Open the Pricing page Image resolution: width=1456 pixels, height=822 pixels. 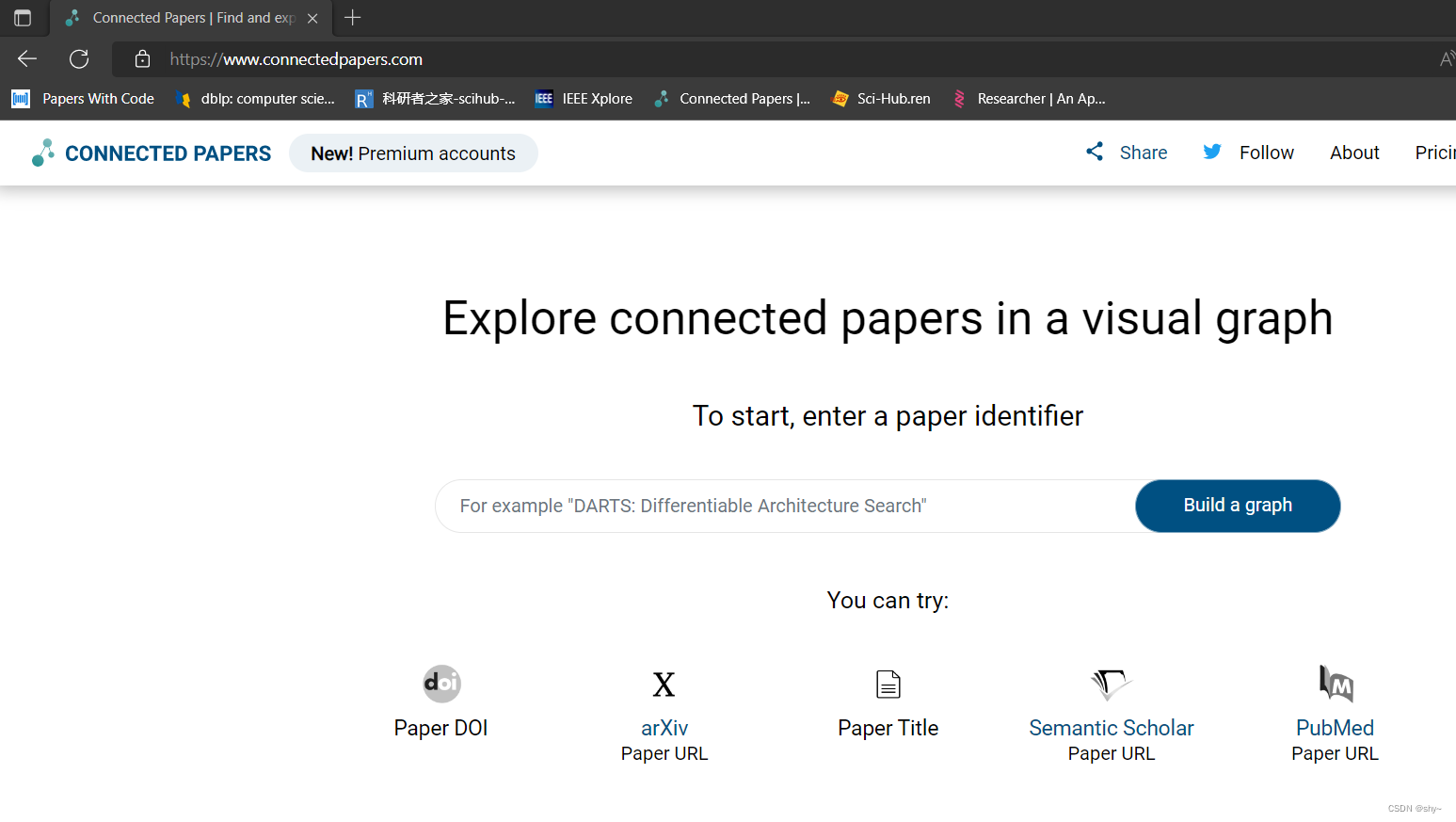[1435, 153]
